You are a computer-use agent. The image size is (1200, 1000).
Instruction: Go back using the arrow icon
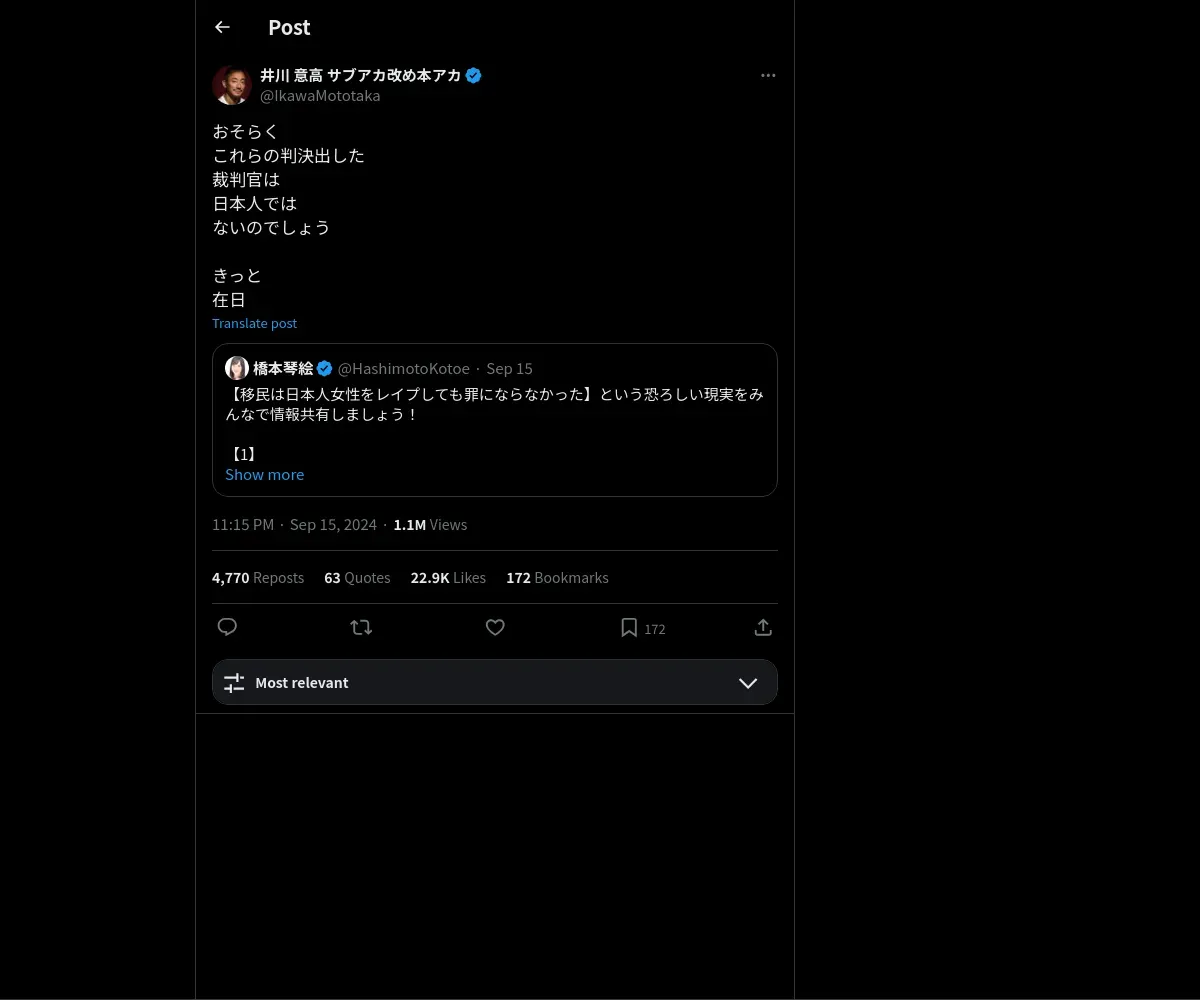click(222, 27)
